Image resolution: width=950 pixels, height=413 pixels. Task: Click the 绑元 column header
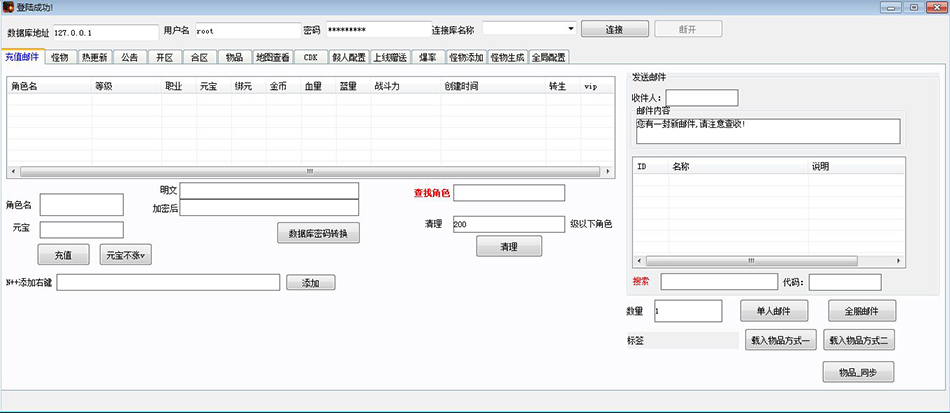[249, 87]
